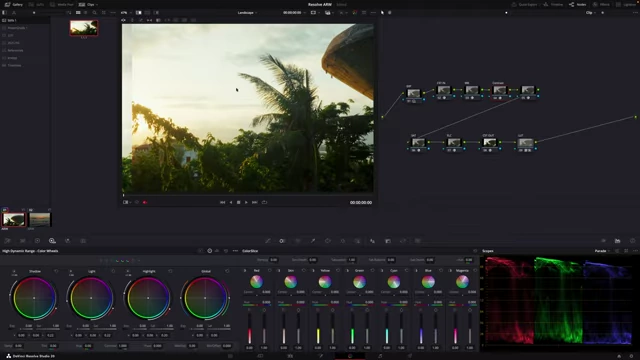Switch gallery to thumbnail grid view
Image resolution: width=640 pixels, height=360 pixels.
pos(78,13)
